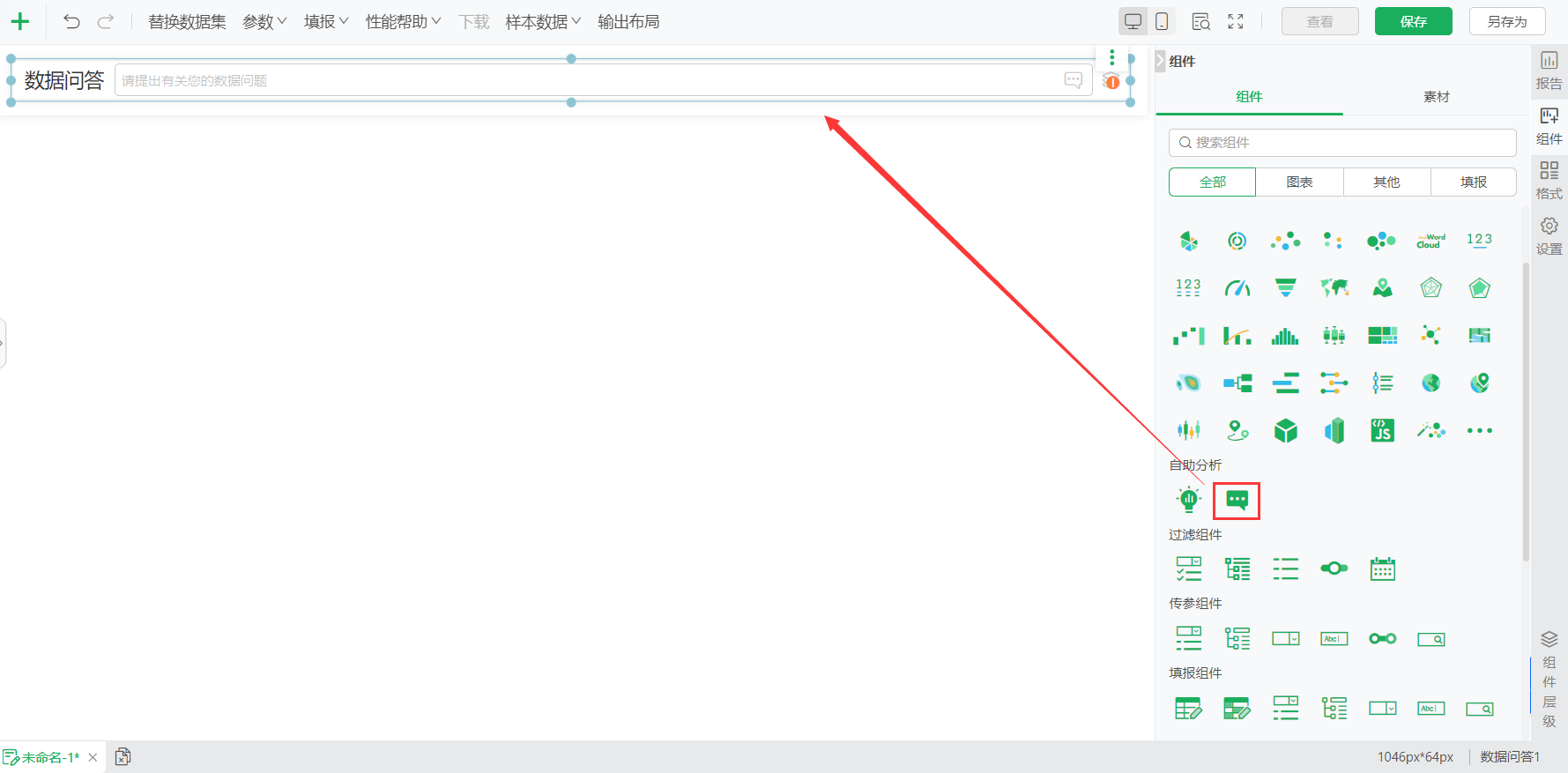Switch to mobile layout view
This screenshot has width=1568, height=773.
1162,22
